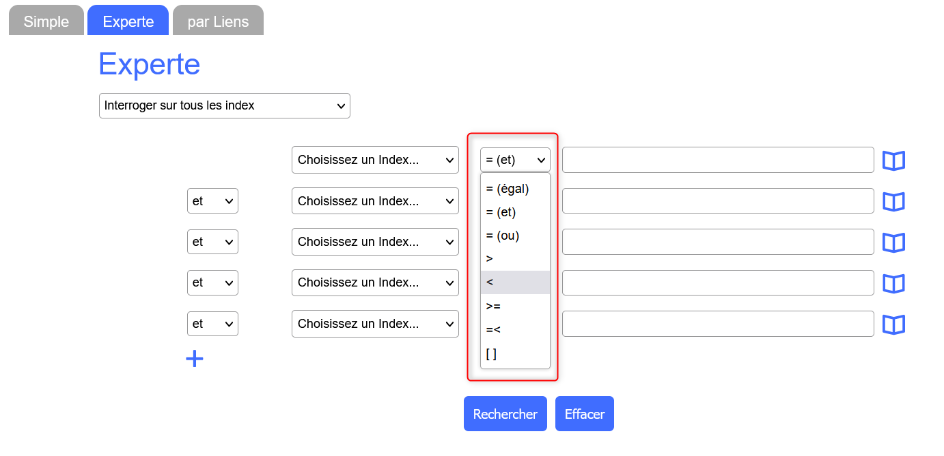Open the book icon beside second search row

click(893, 201)
